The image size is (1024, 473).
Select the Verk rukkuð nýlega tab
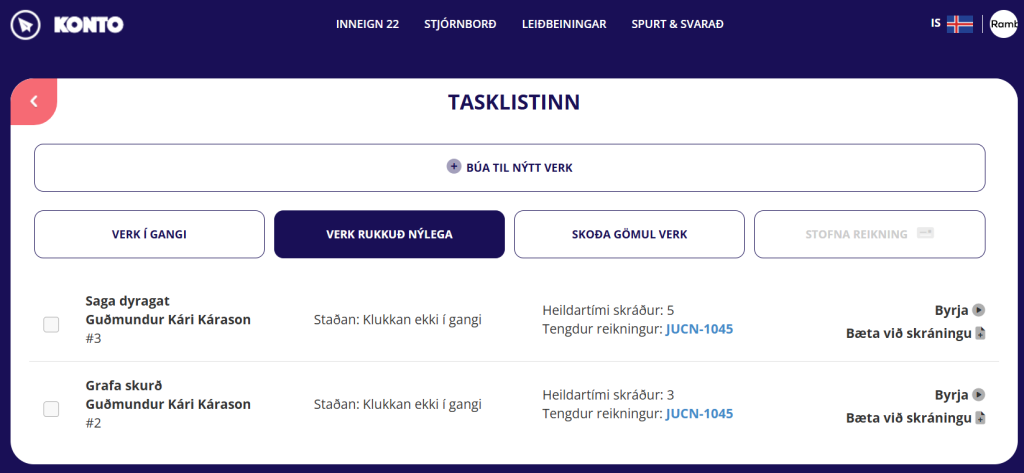(389, 234)
